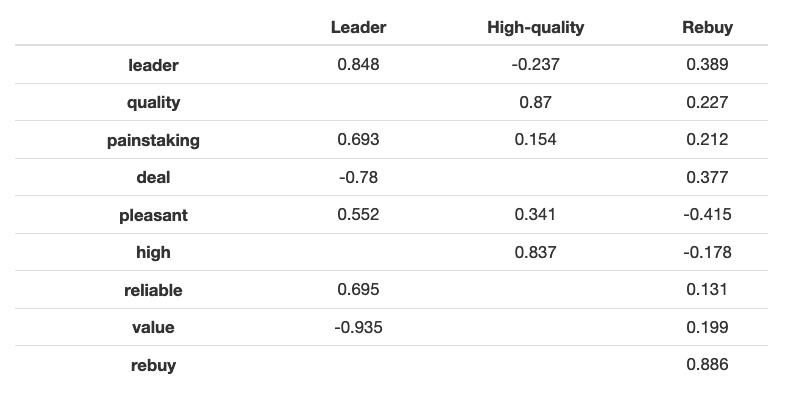Viewport: 795px width, 396px height.
Task: Select the cell showing 0.848
Action: coord(358,64)
